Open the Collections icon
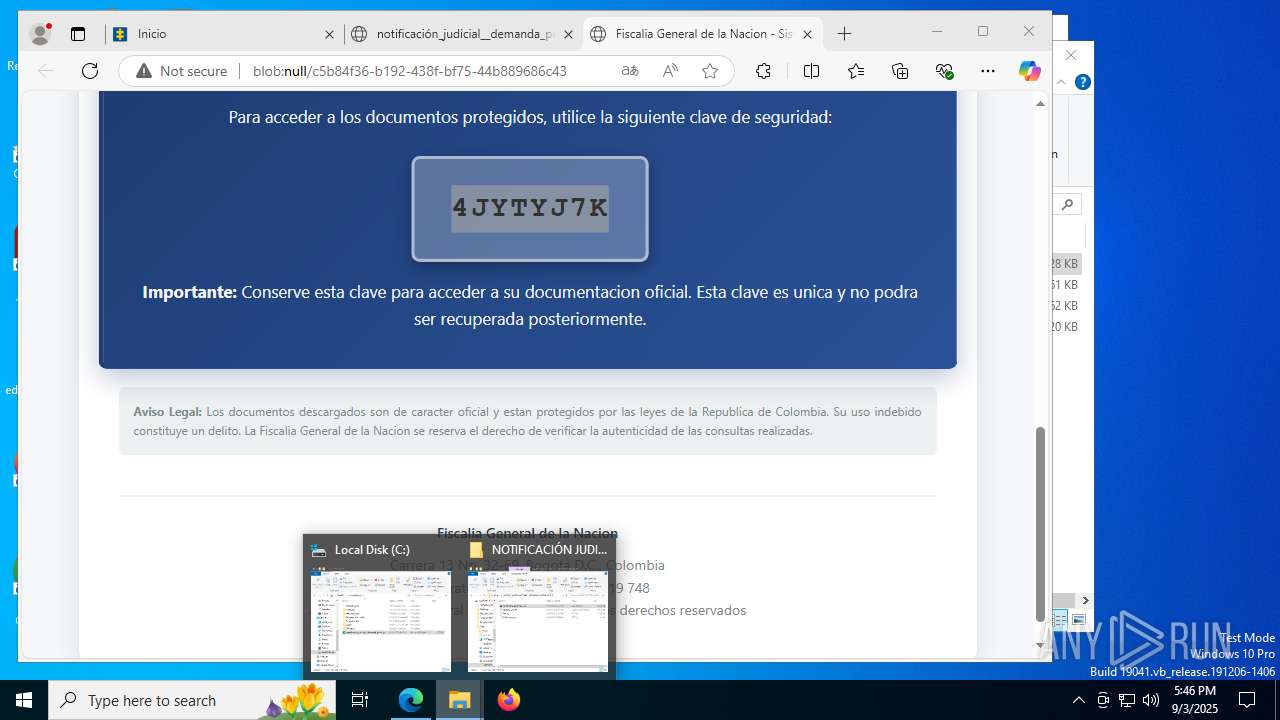This screenshot has height=720, width=1280. 900,71
